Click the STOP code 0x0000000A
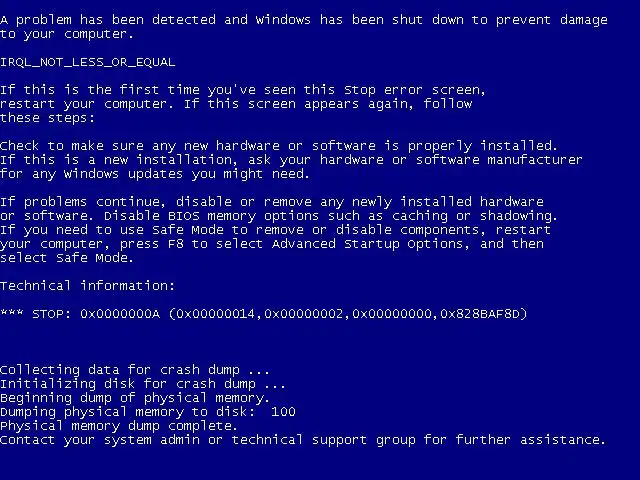Viewport: 640px width, 480px height. [x=120, y=314]
